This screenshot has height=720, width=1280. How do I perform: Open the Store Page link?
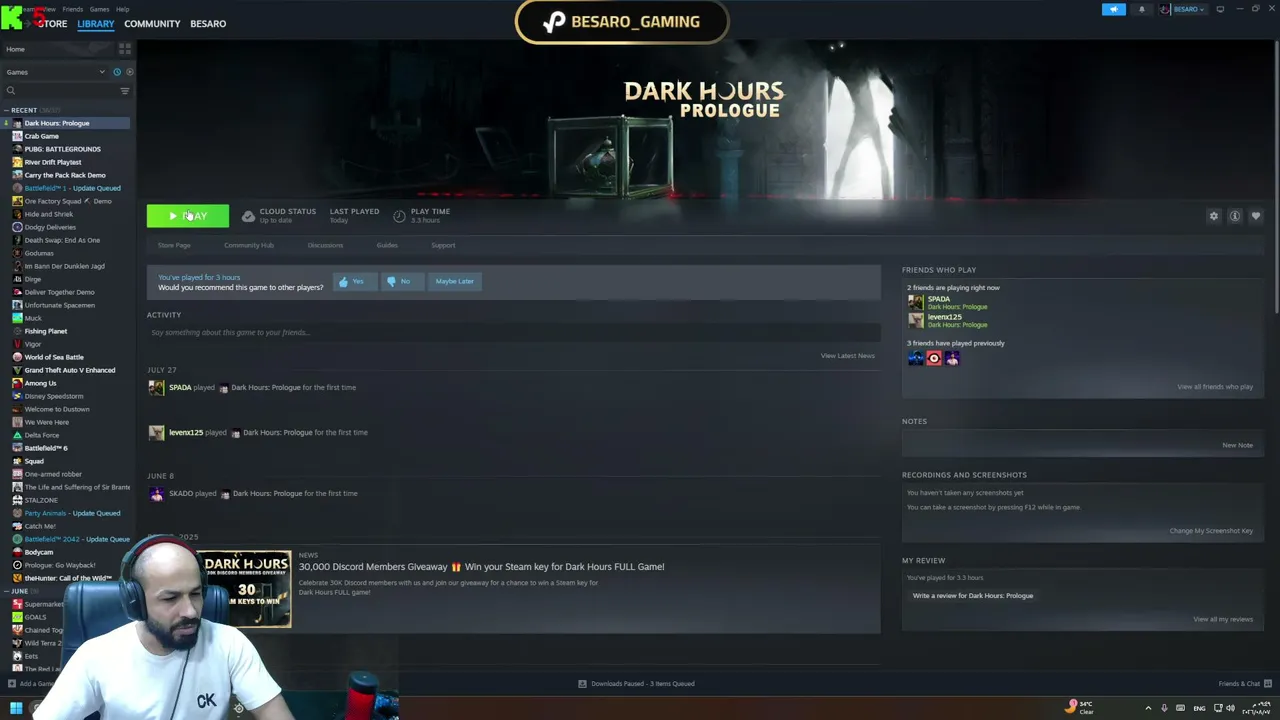(174, 245)
